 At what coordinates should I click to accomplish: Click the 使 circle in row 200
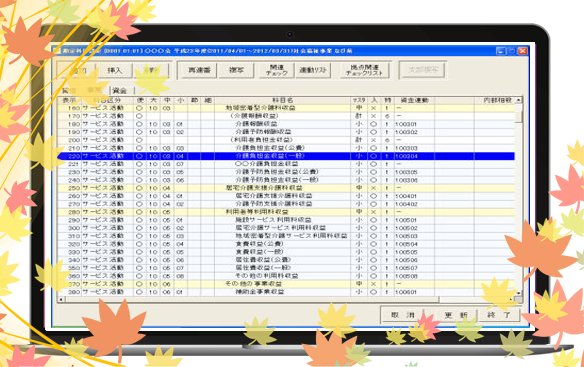click(x=139, y=140)
